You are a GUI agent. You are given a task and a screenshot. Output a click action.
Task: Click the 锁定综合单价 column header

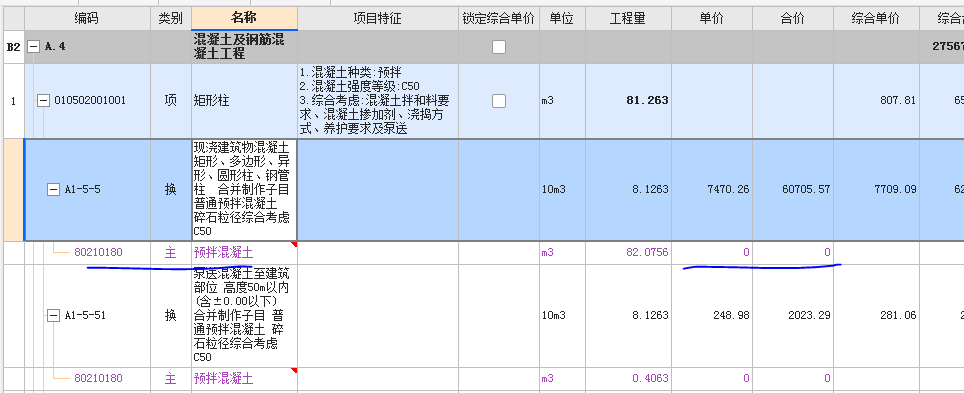499,18
